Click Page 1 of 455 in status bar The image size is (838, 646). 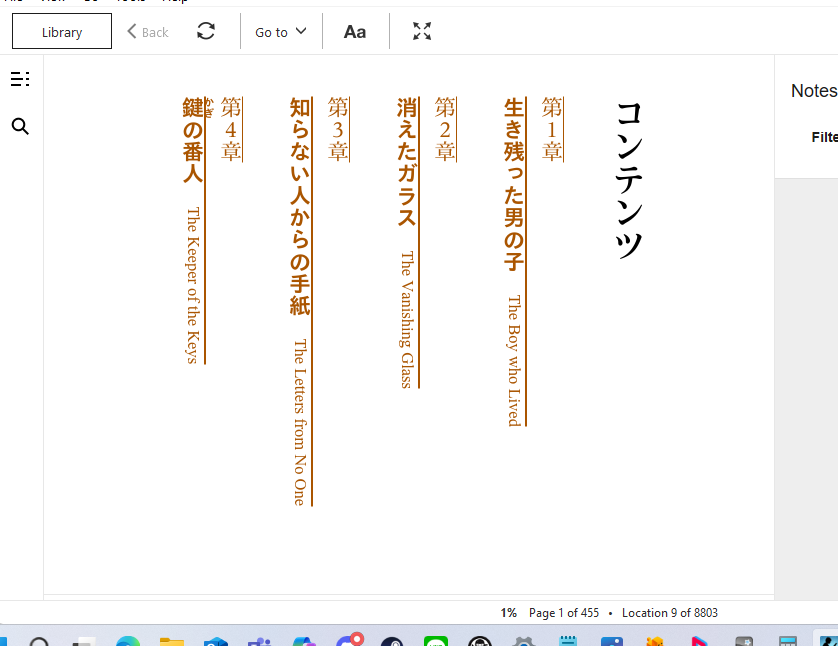point(564,613)
